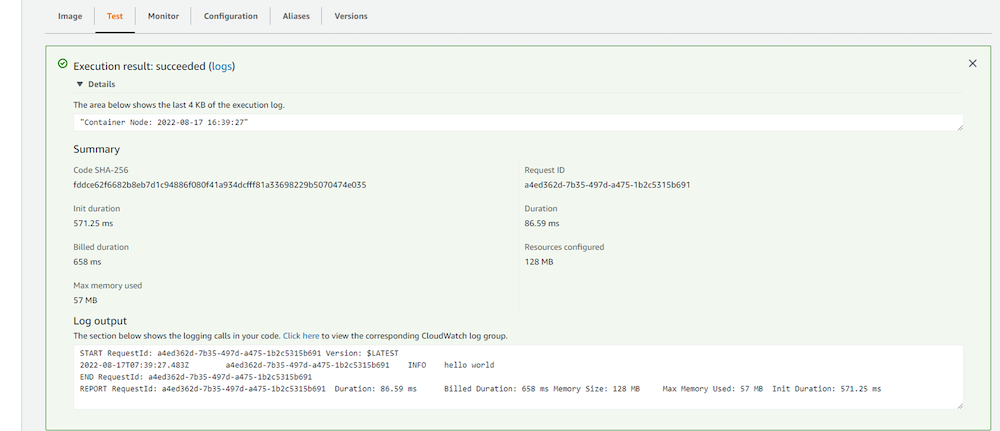Viewport: 1000px width, 431px height.
Task: Select the Aliases tab
Action: pos(296,16)
